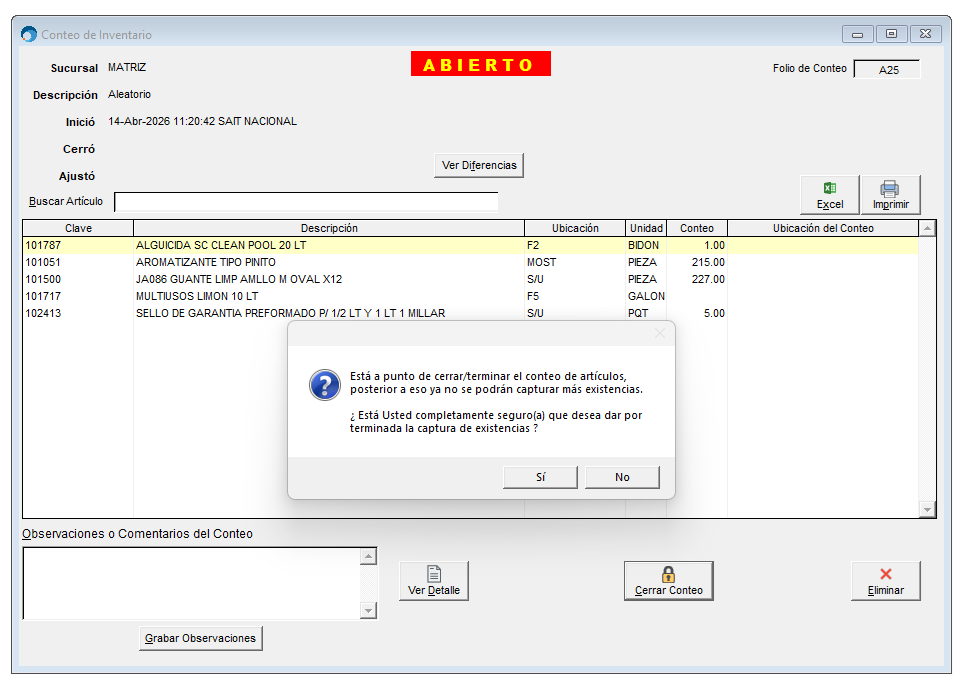Click the Observaciones comments text area
The width and height of the screenshot is (964, 686).
[x=190, y=583]
